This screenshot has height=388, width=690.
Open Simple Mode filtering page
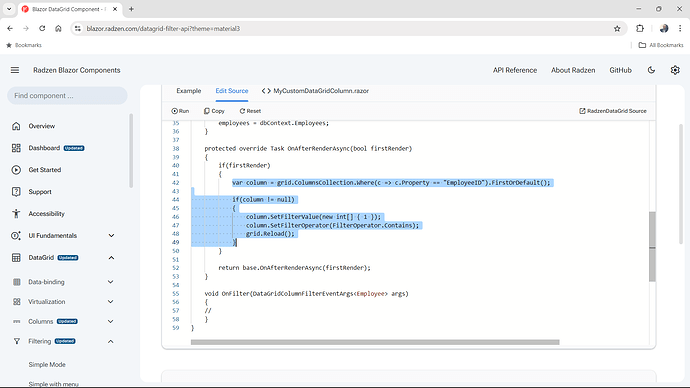pyautogui.click(x=47, y=365)
